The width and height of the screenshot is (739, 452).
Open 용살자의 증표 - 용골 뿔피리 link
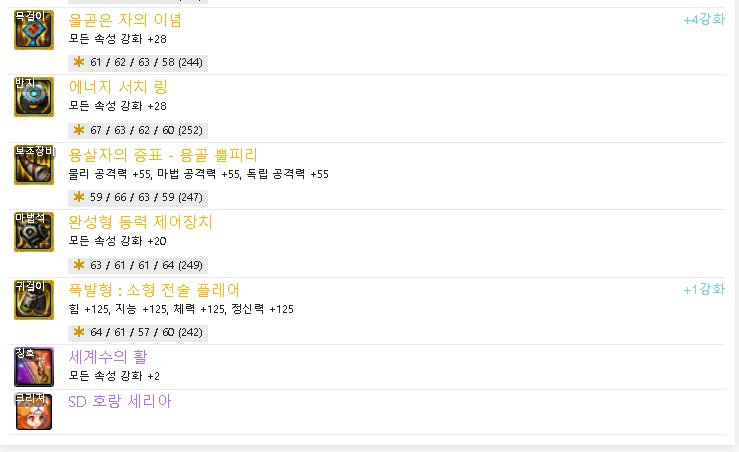tap(163, 155)
